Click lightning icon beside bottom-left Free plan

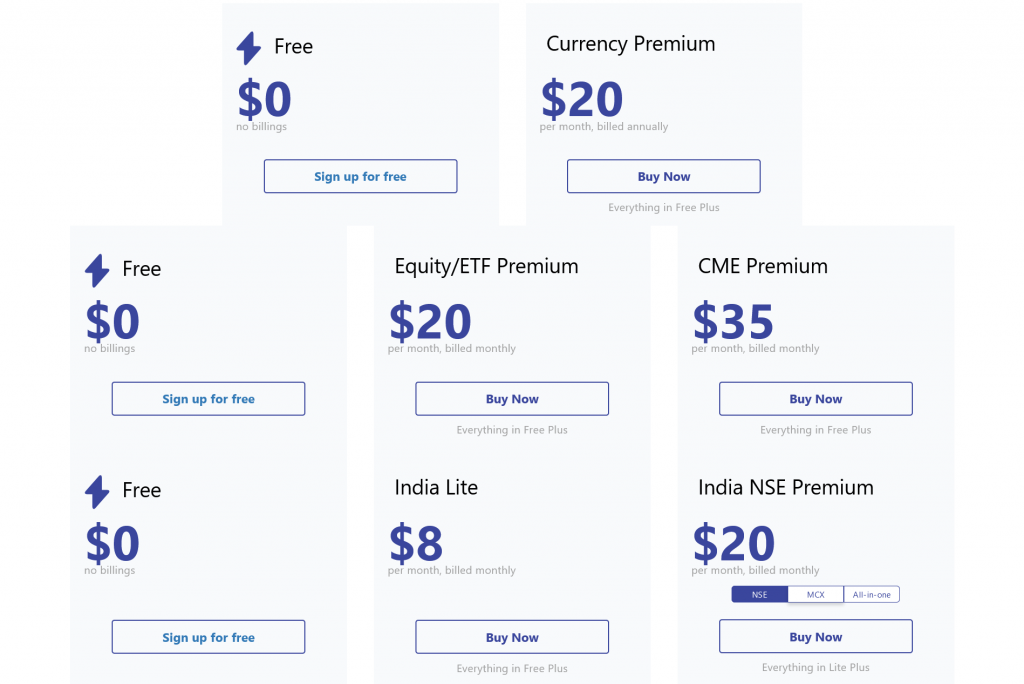pos(97,492)
